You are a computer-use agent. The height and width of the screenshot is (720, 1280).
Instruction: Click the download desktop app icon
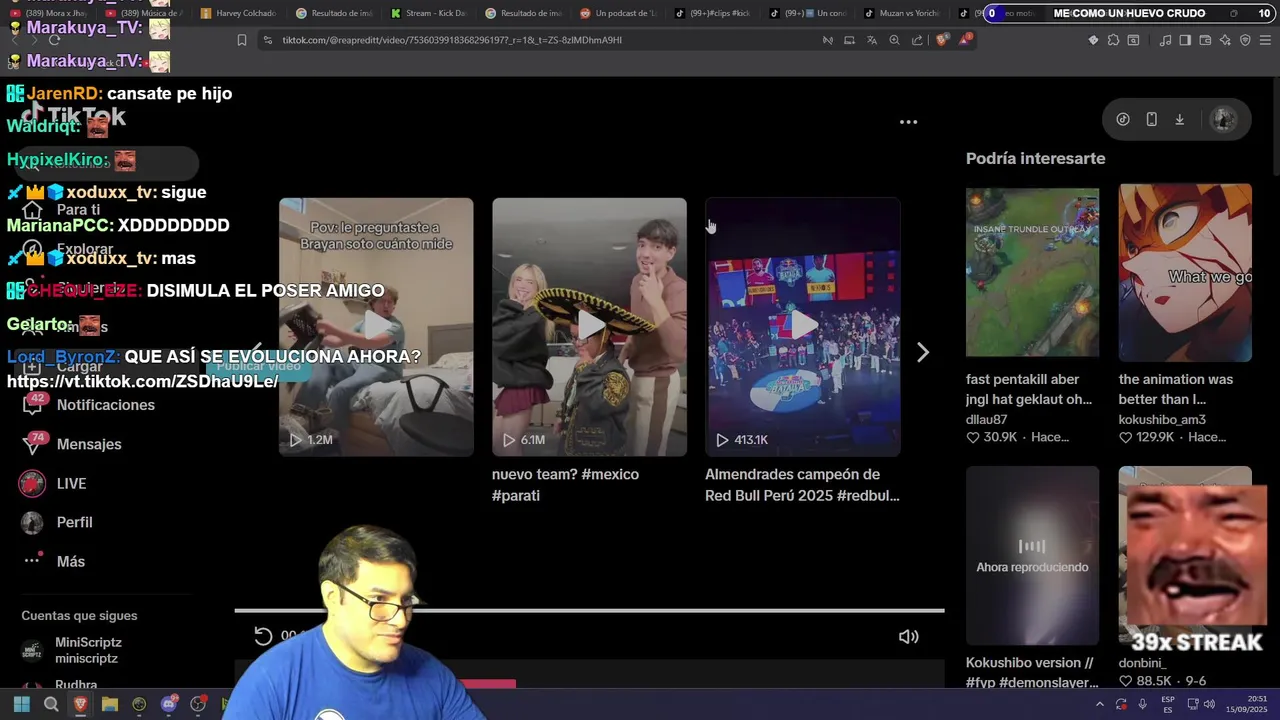(x=1179, y=119)
